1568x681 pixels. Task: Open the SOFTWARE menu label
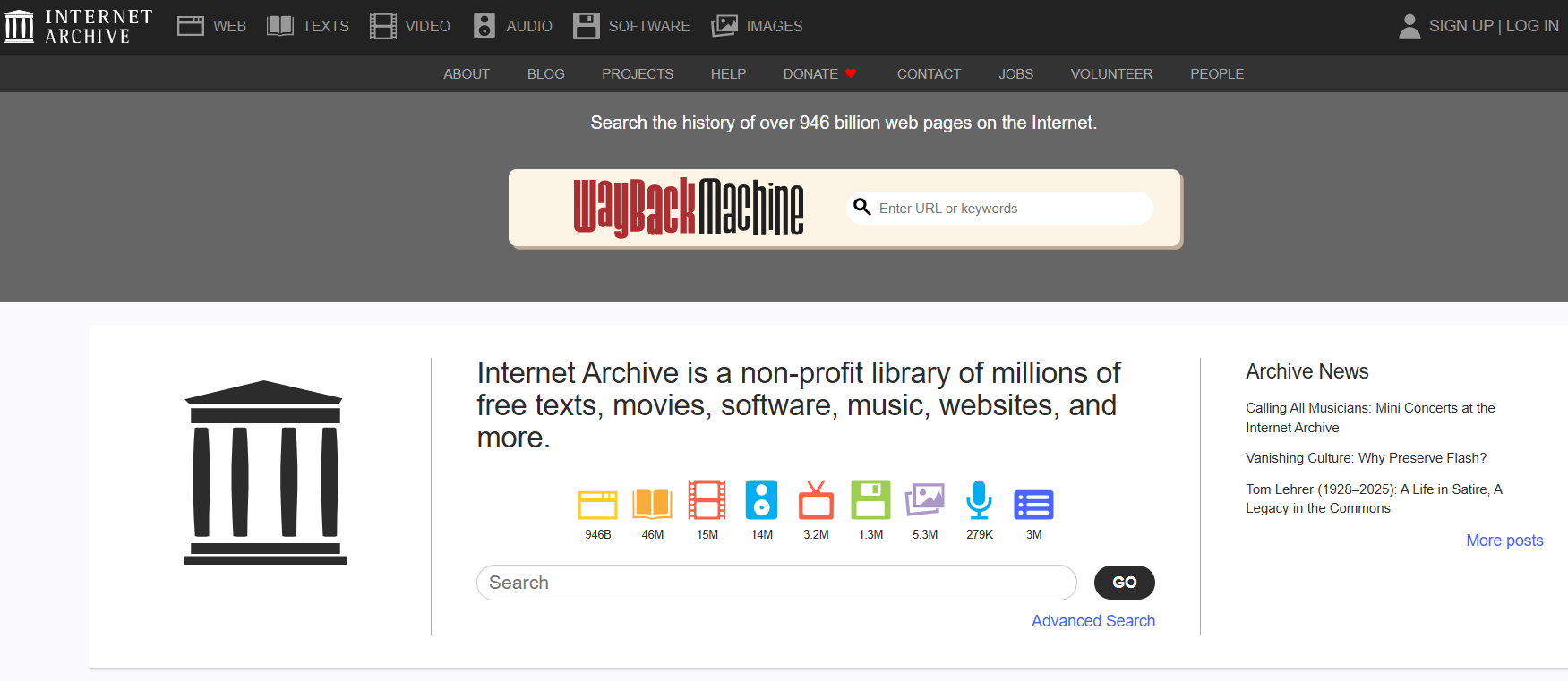pyautogui.click(x=649, y=27)
